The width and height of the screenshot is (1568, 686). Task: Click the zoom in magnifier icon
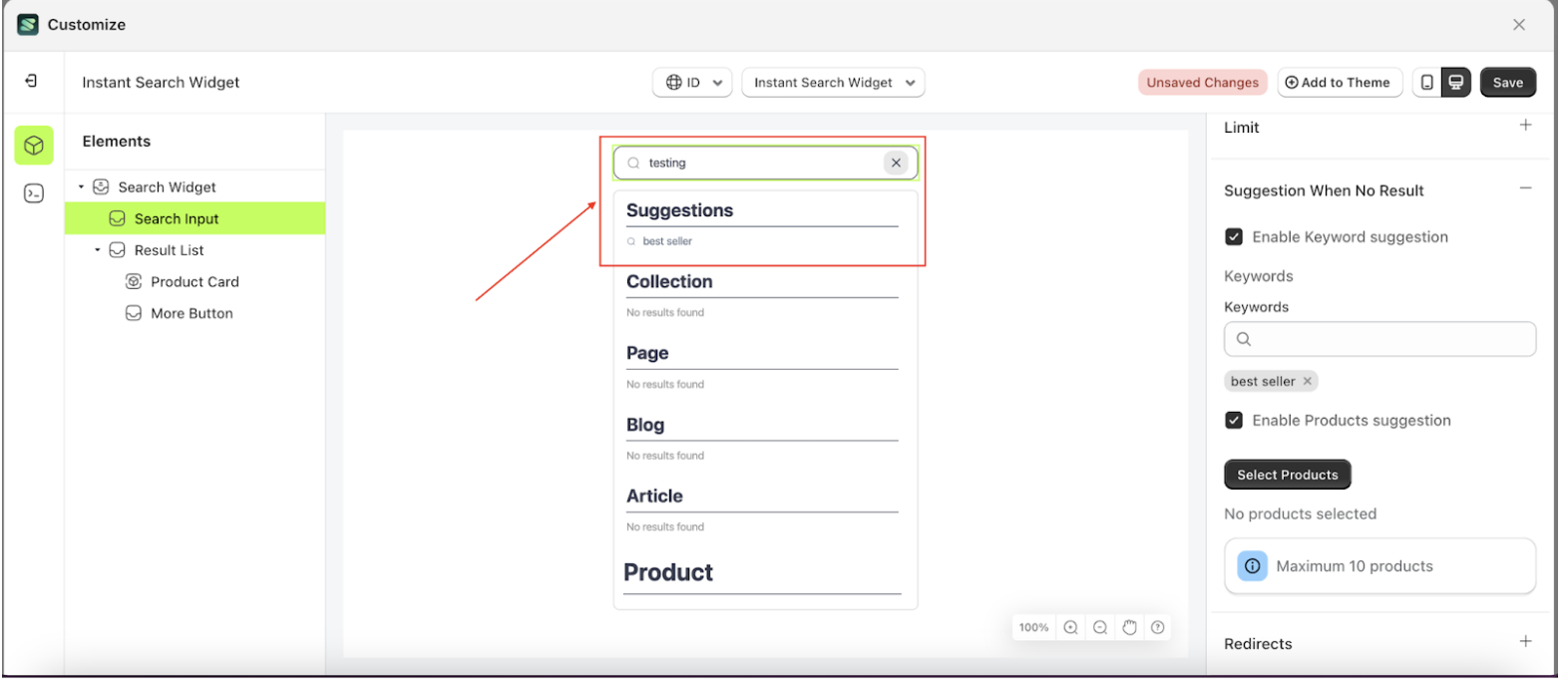[1070, 627]
